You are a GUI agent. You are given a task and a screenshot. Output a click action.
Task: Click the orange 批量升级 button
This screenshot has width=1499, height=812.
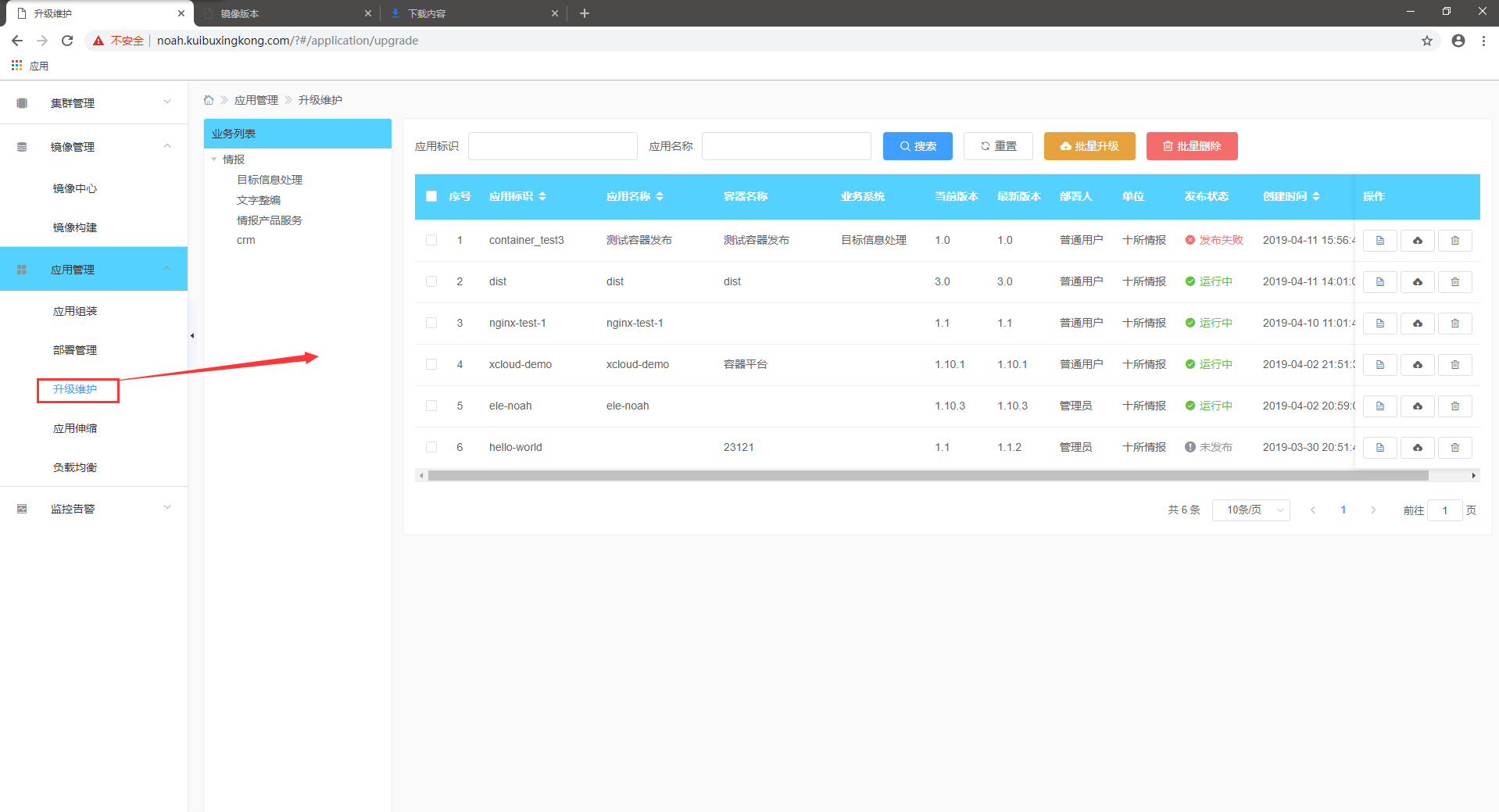(x=1089, y=146)
